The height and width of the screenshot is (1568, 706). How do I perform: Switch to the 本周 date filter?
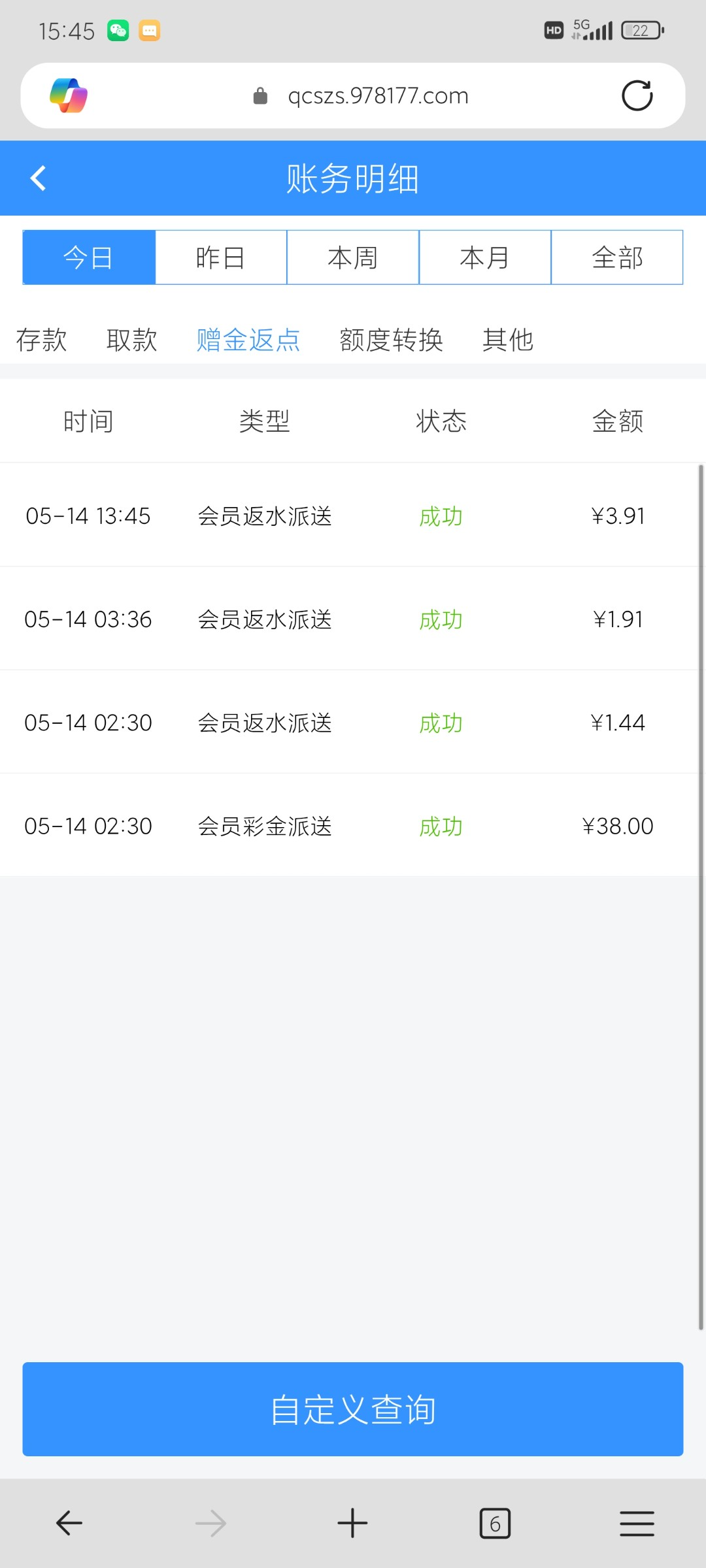click(x=353, y=257)
